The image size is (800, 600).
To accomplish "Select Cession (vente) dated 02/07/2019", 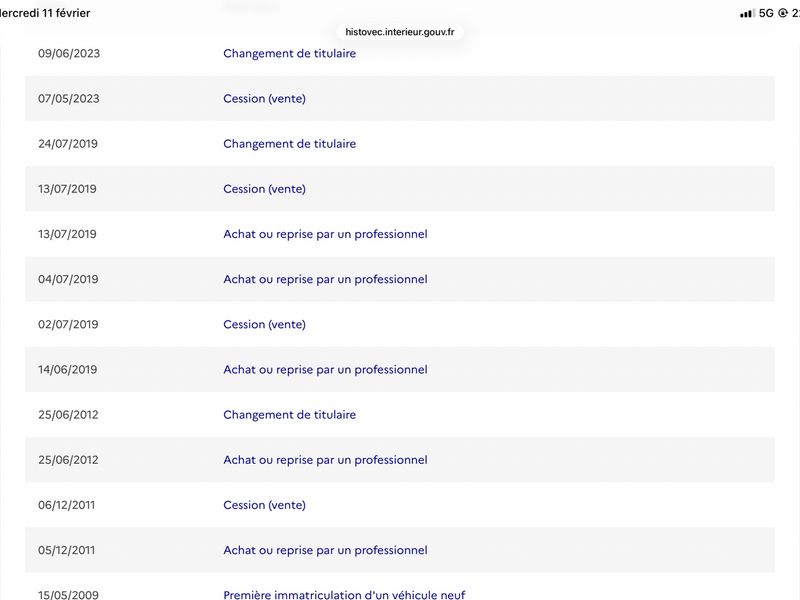I will tap(264, 324).
